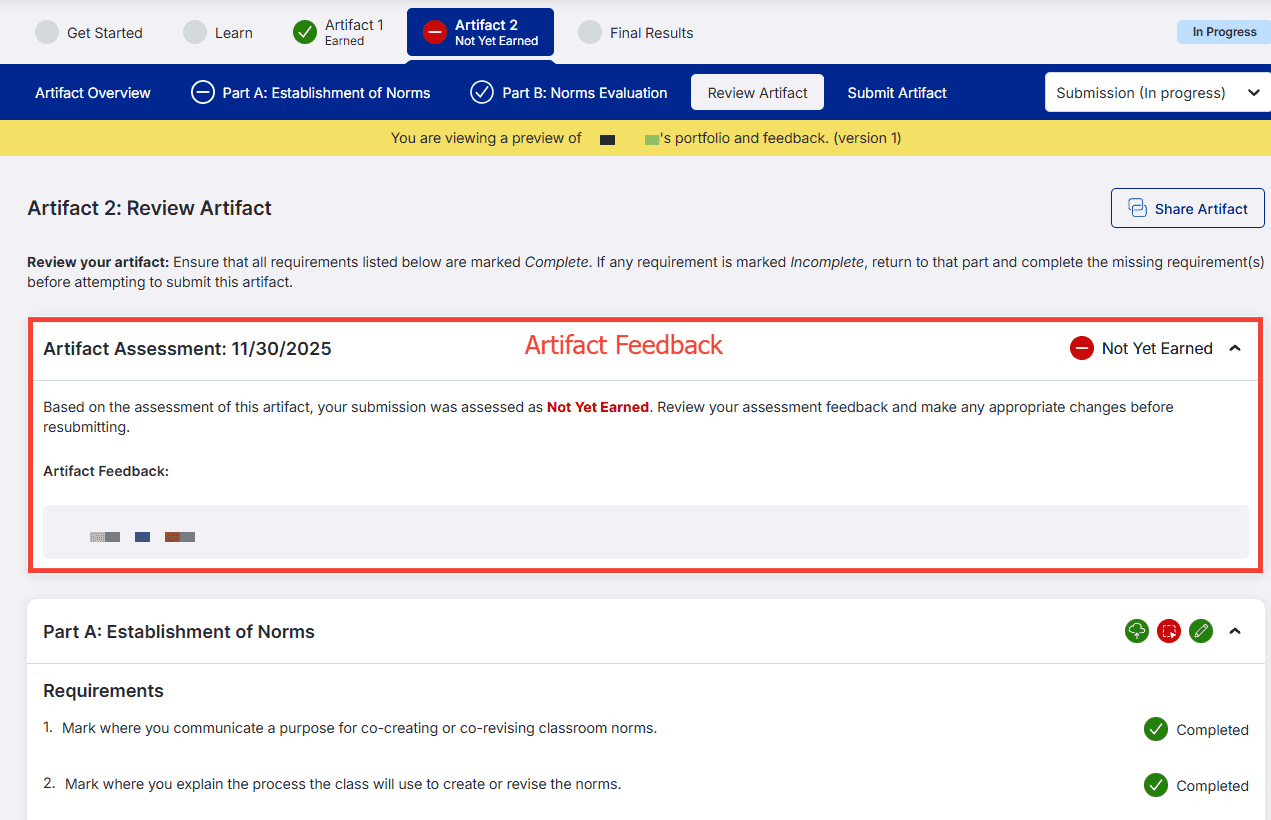The height and width of the screenshot is (820, 1271).
Task: Click the Part B checkmark circle icon
Action: pos(482,93)
